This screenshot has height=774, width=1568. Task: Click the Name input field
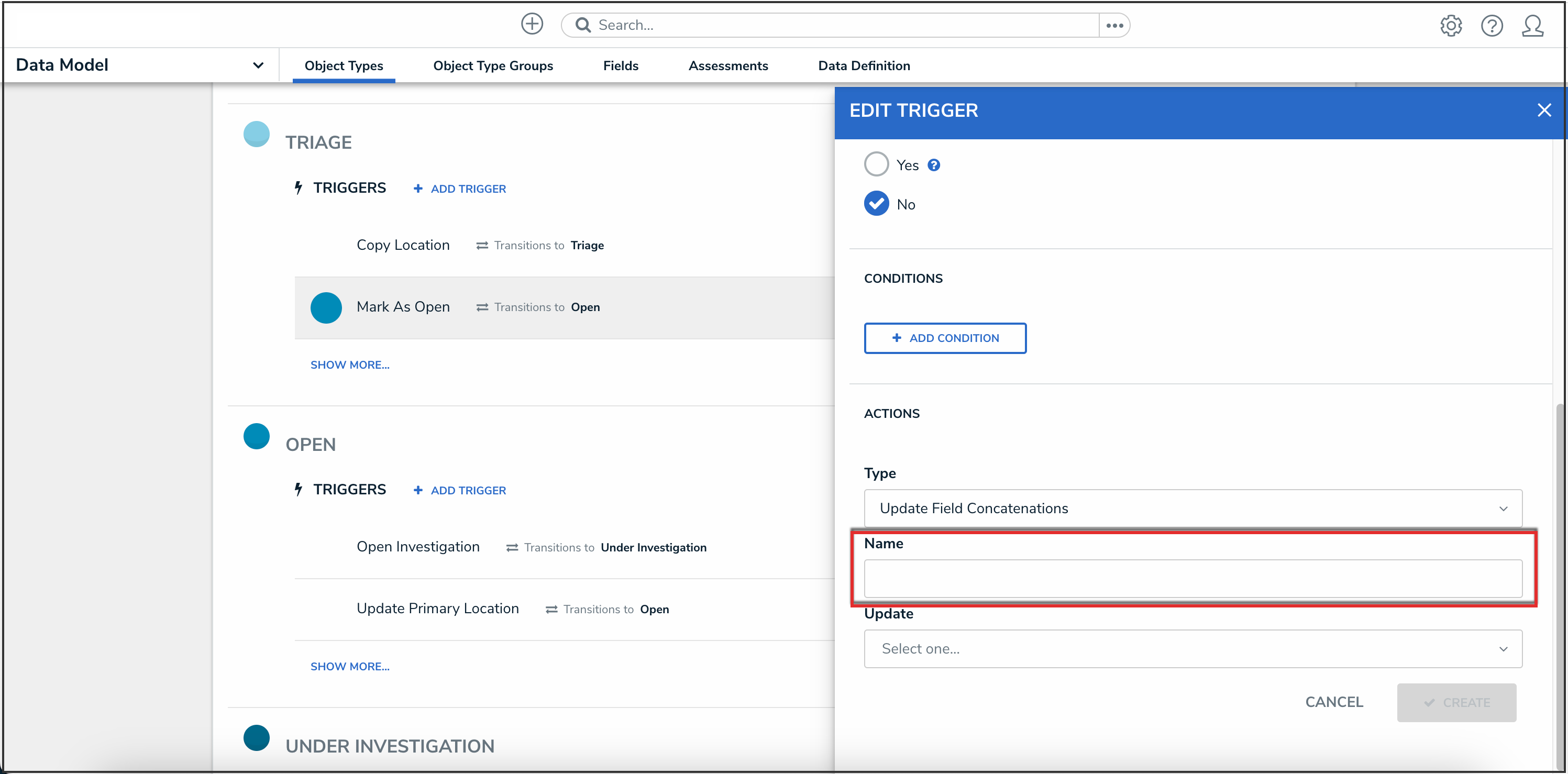coord(1192,579)
